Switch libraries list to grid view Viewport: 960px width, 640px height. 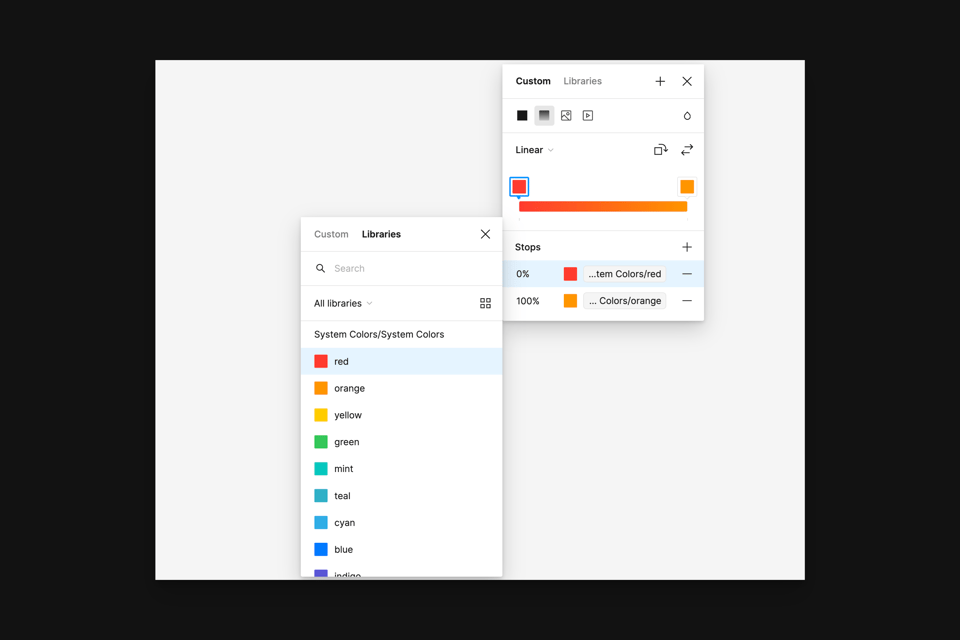click(x=485, y=304)
